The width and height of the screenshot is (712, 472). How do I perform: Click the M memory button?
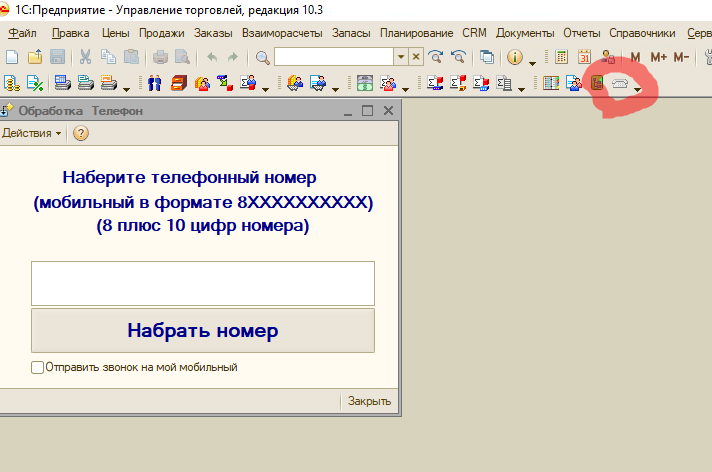tap(635, 57)
